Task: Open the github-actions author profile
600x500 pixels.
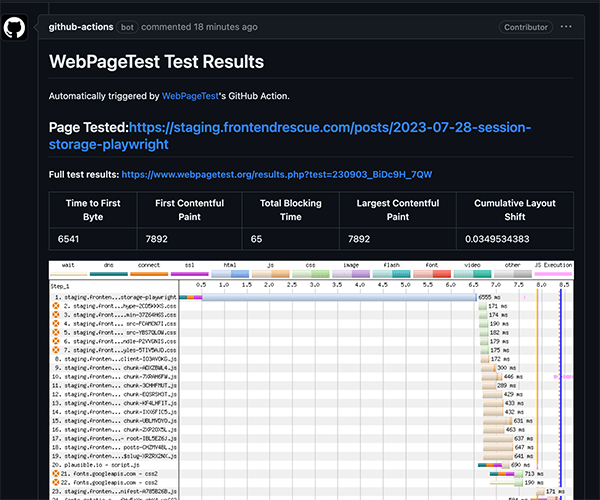Action: coord(81,27)
